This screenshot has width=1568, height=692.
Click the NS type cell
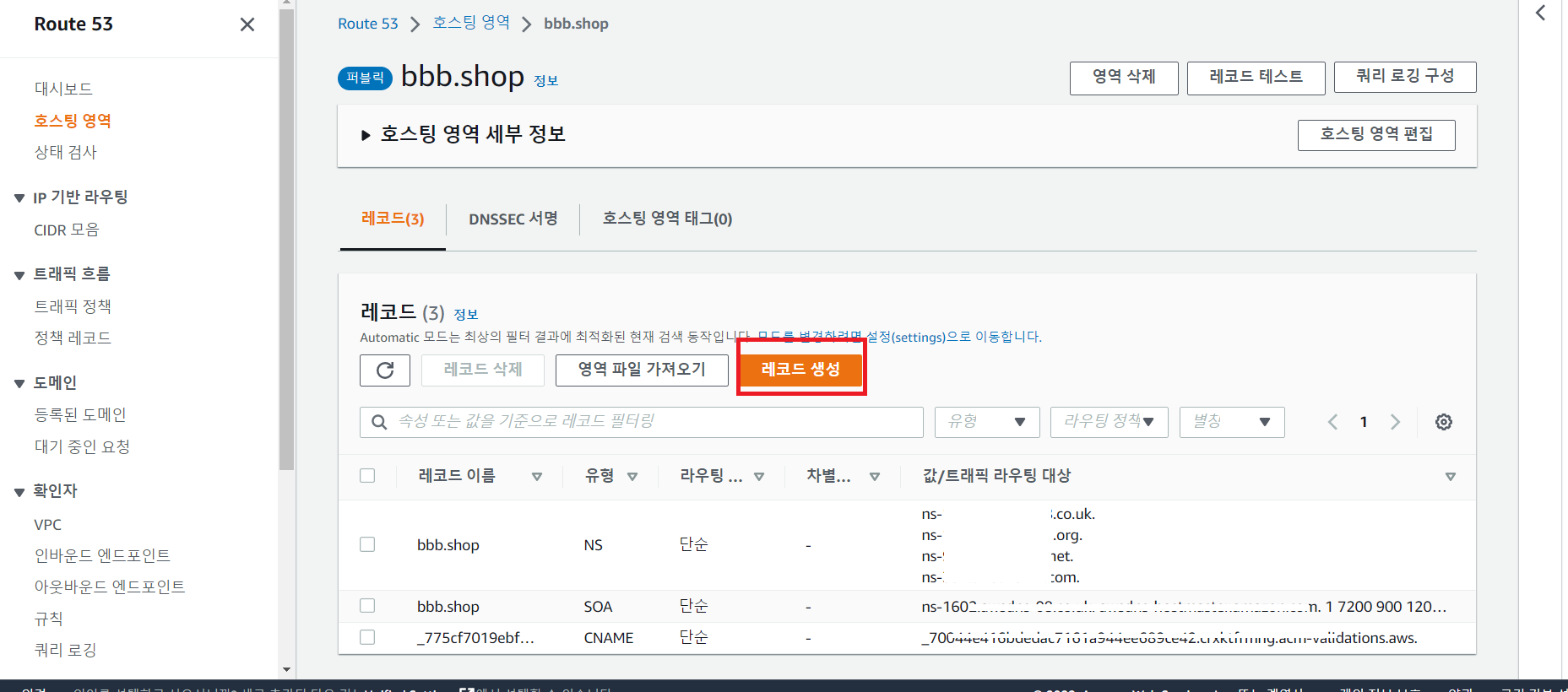tap(593, 545)
